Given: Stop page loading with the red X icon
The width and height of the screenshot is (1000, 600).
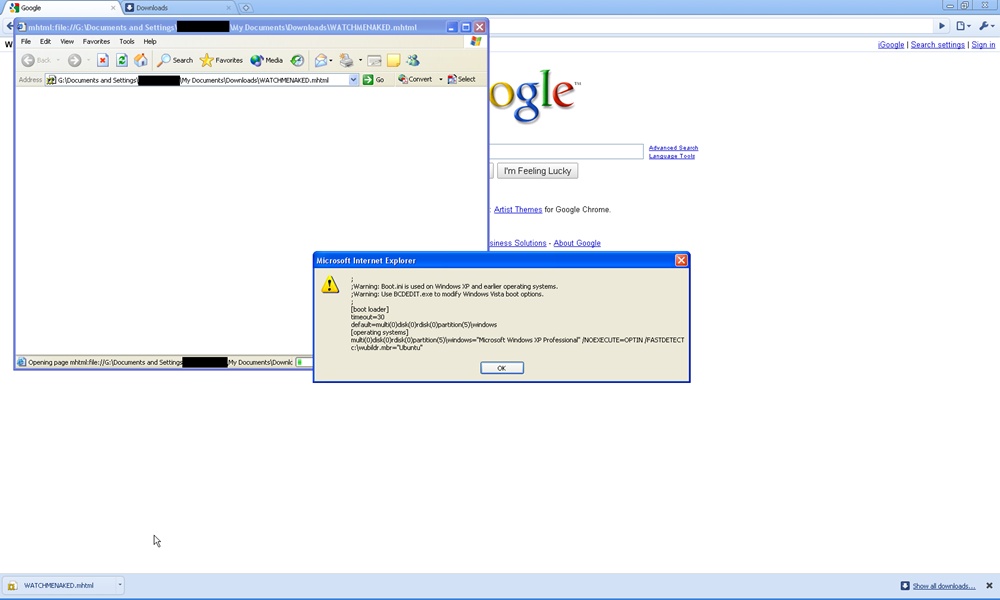Looking at the screenshot, I should [x=103, y=61].
